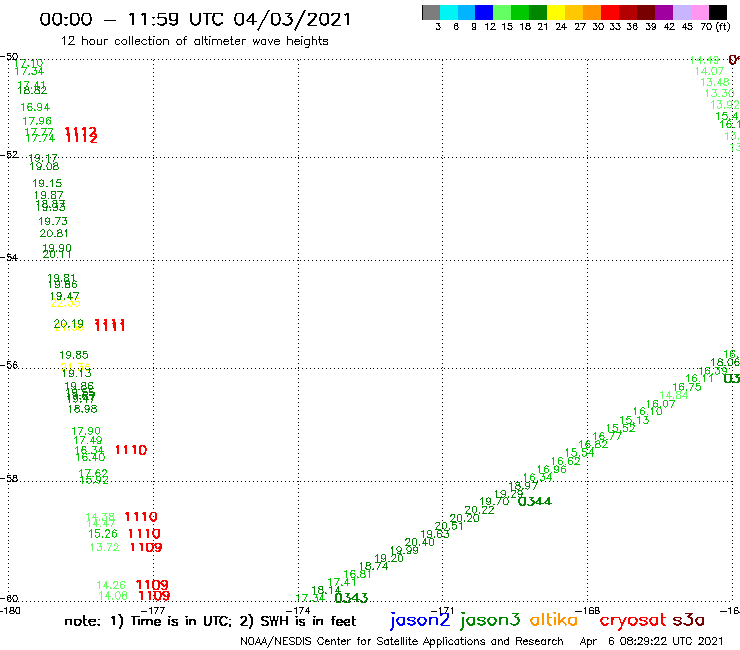The image size is (740, 650).
Task: Click the wave height value 18.74
Action: pos(373,566)
